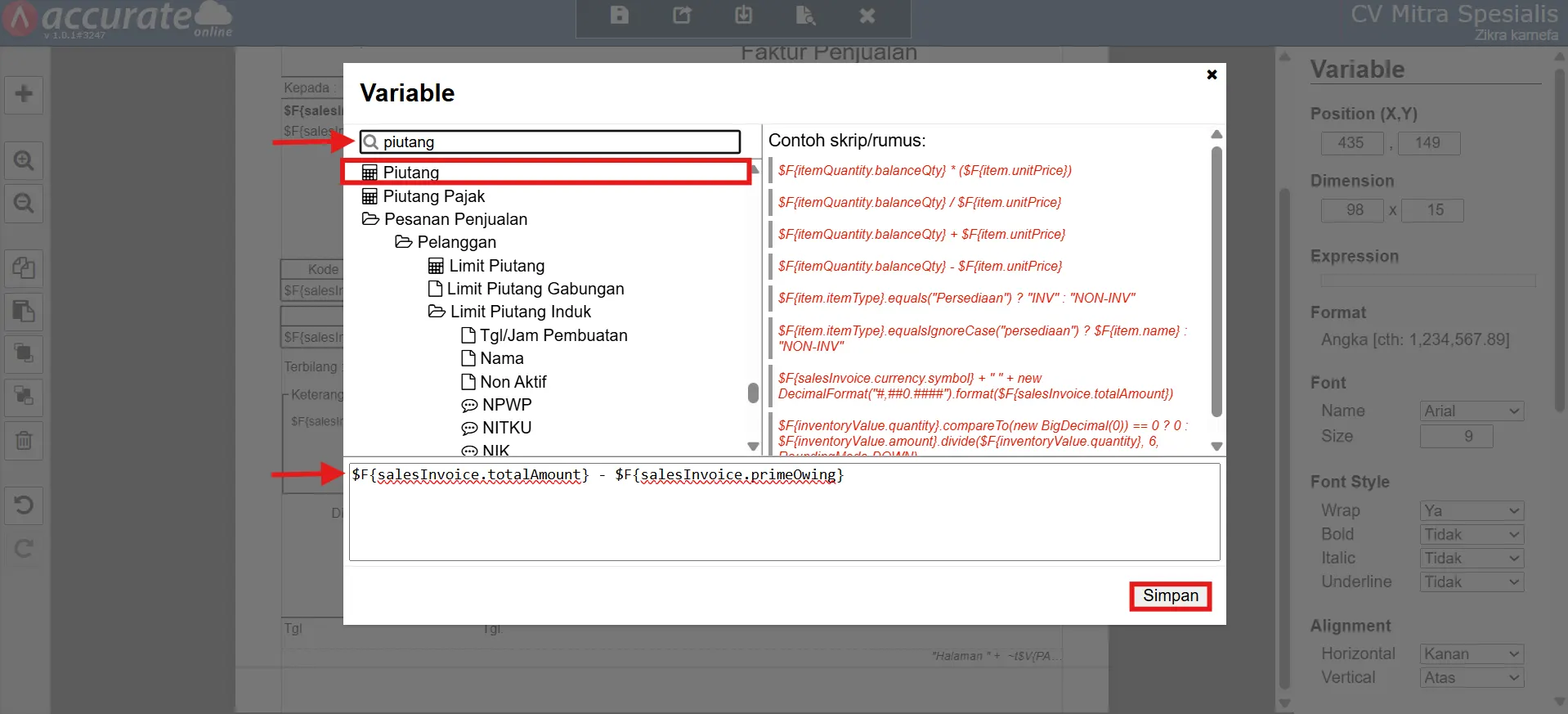Viewport: 1568px width, 714px height.
Task: Collapse the Limit Piutang Induk folder
Action: pyautogui.click(x=437, y=312)
